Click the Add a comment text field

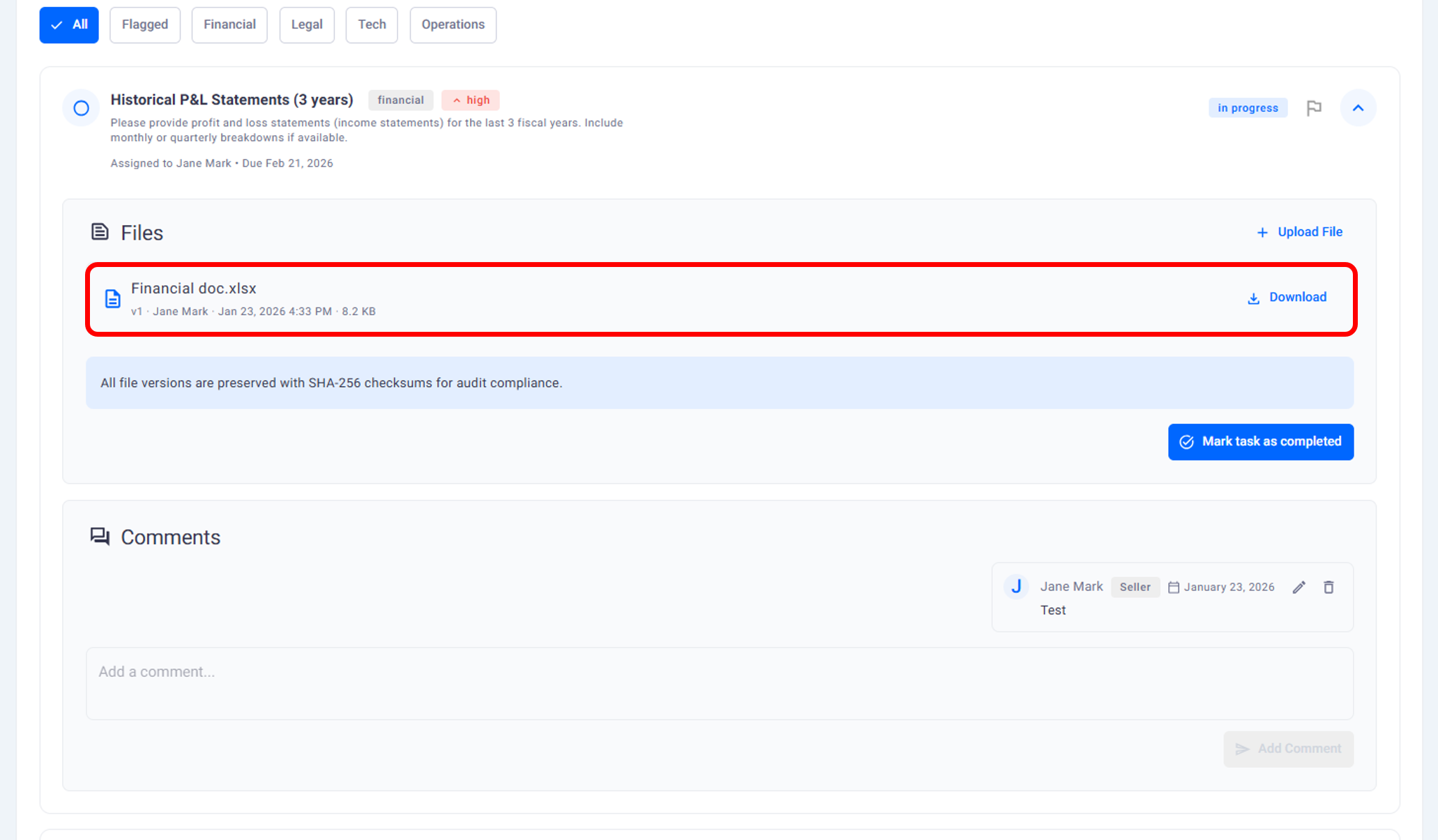click(719, 683)
